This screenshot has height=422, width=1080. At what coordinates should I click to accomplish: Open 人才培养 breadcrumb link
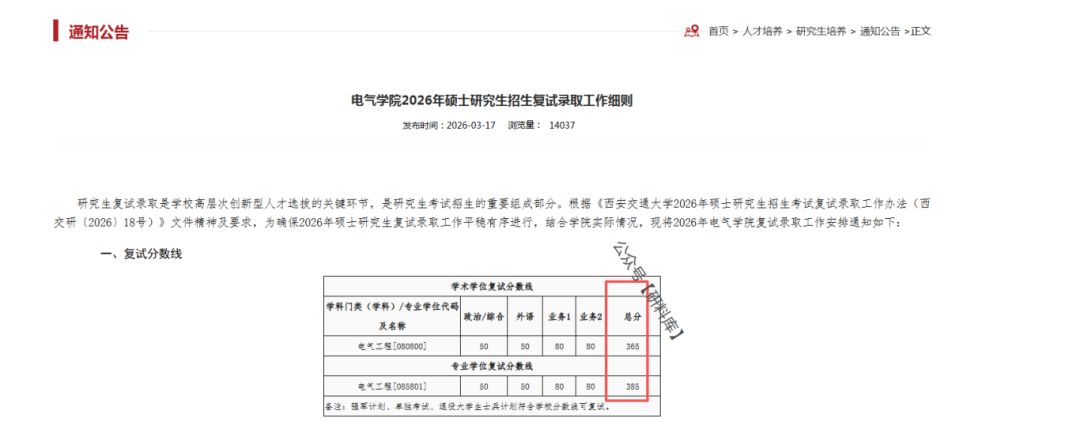762,31
